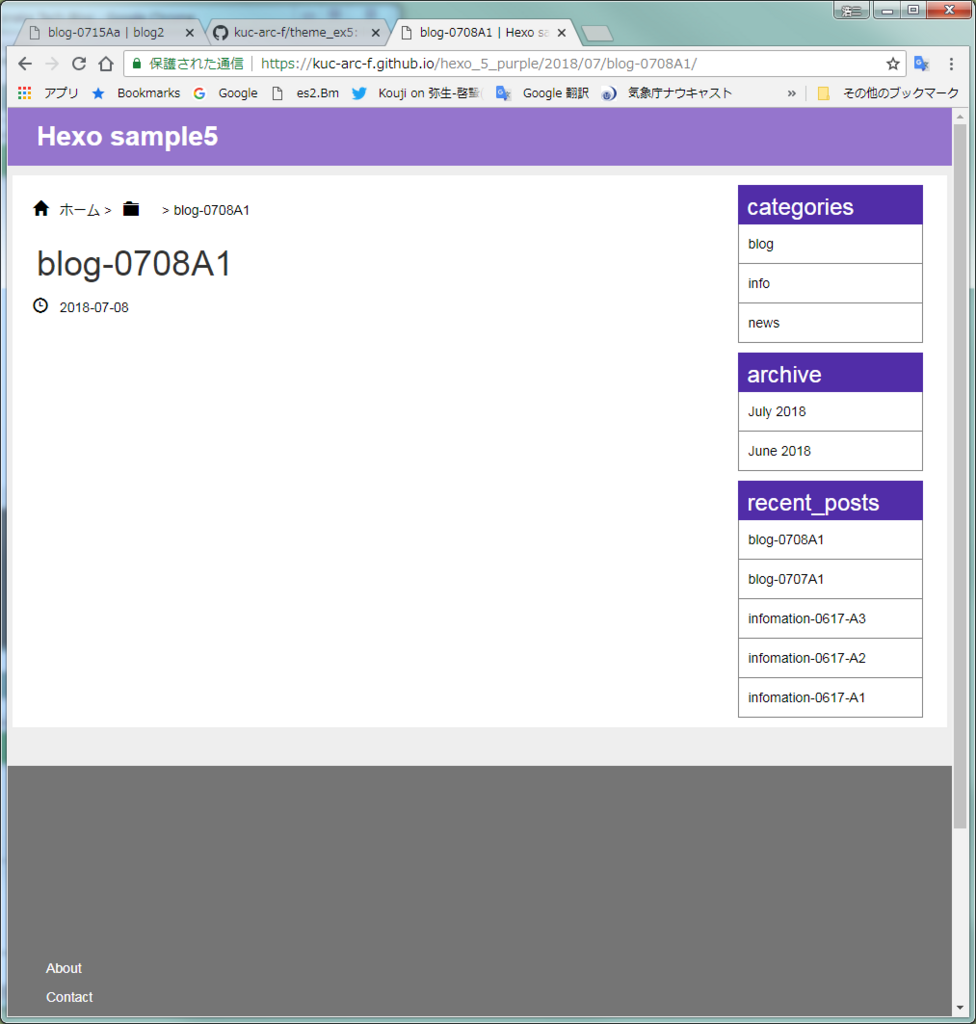Reload the current page
The height and width of the screenshot is (1024, 976).
click(x=79, y=63)
